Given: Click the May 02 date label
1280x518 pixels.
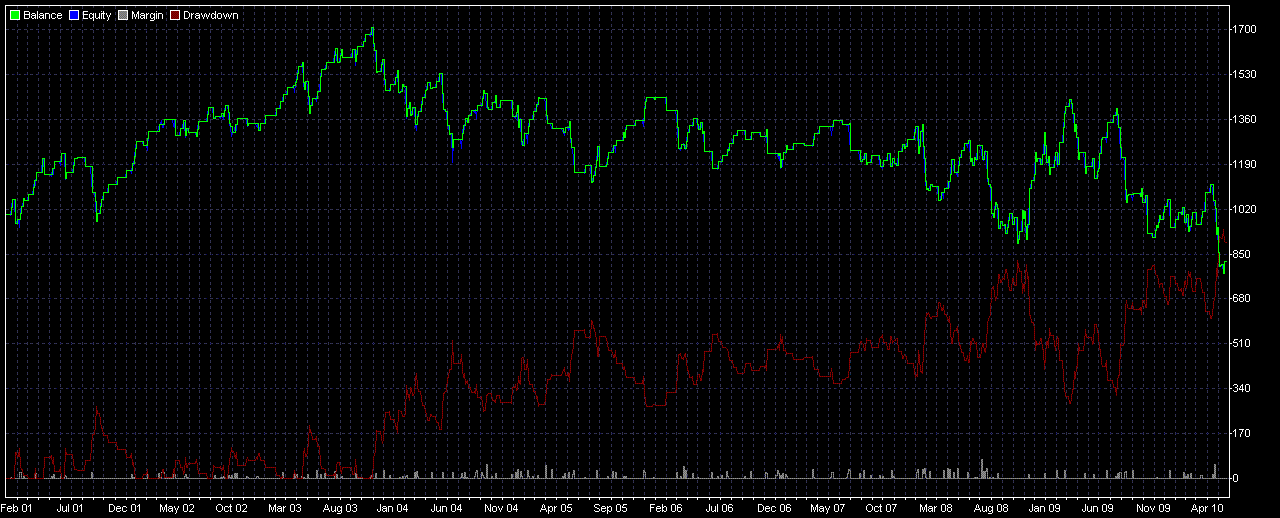Looking at the screenshot, I should pos(177,508).
